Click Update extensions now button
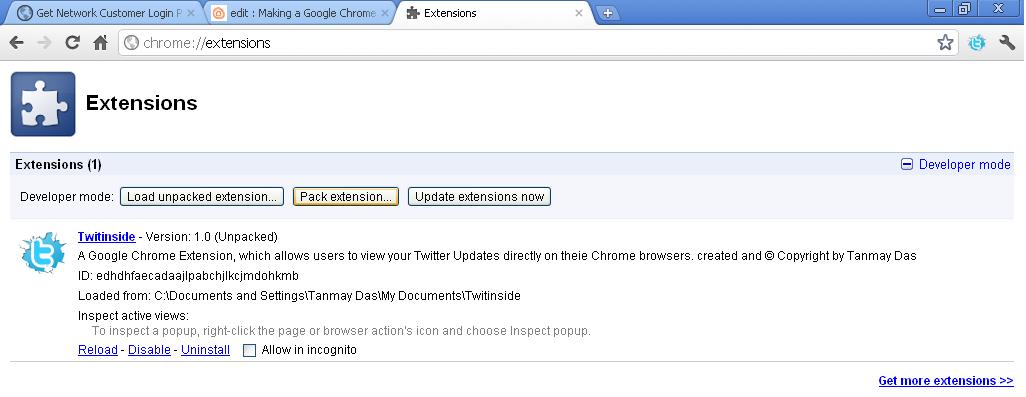Screen dimensions: 1026x397 click(x=479, y=197)
